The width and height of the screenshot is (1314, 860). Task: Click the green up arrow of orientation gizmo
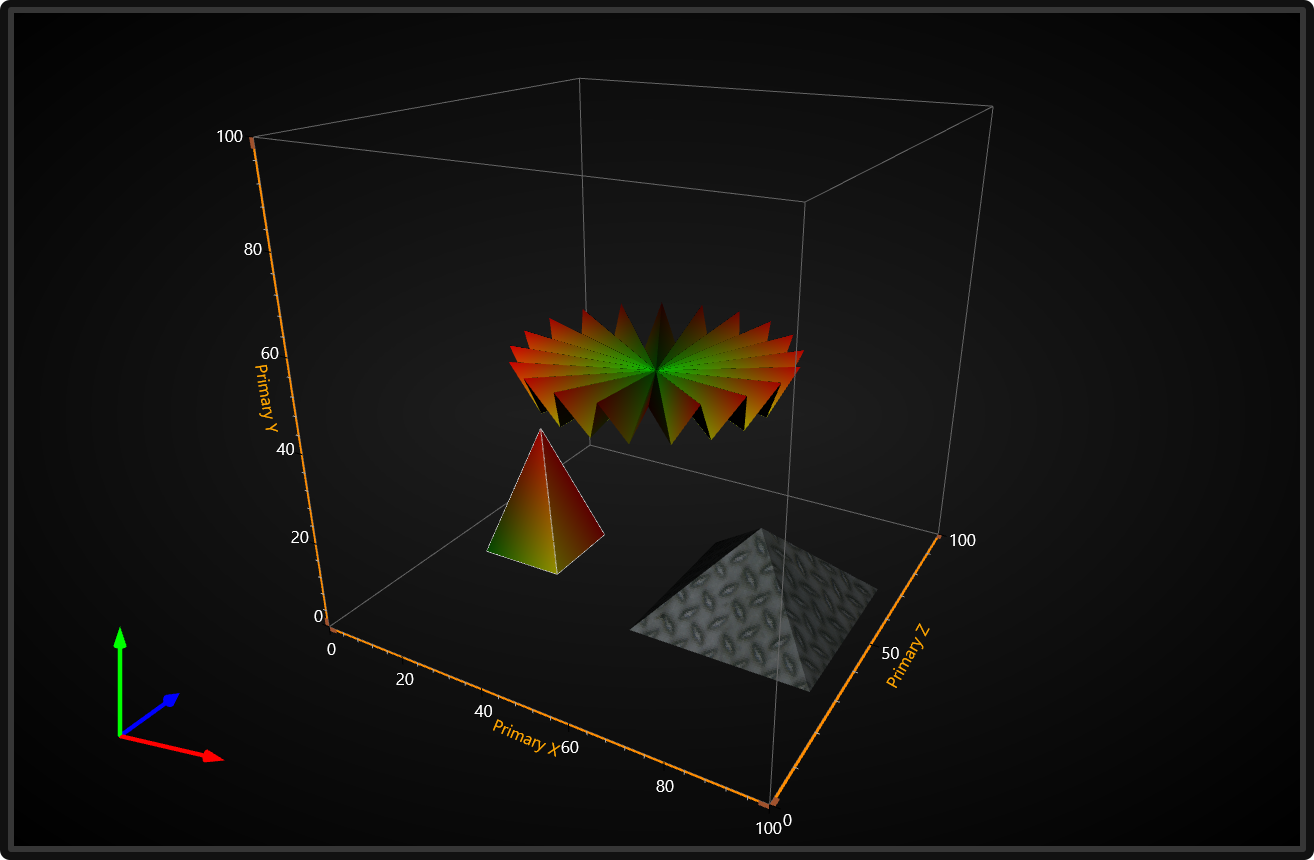click(120, 680)
